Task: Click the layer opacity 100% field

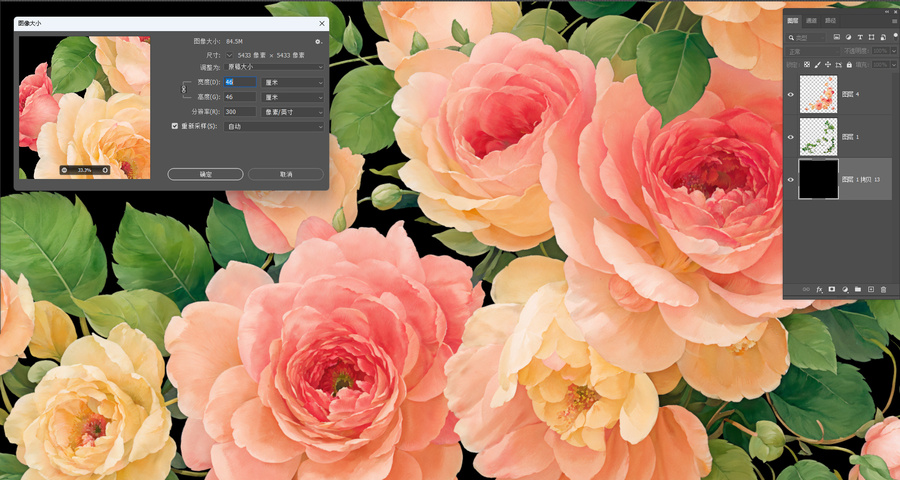Action: coord(880,51)
